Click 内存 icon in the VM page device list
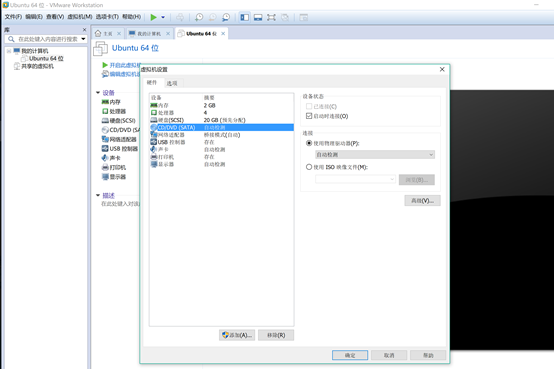 105,102
